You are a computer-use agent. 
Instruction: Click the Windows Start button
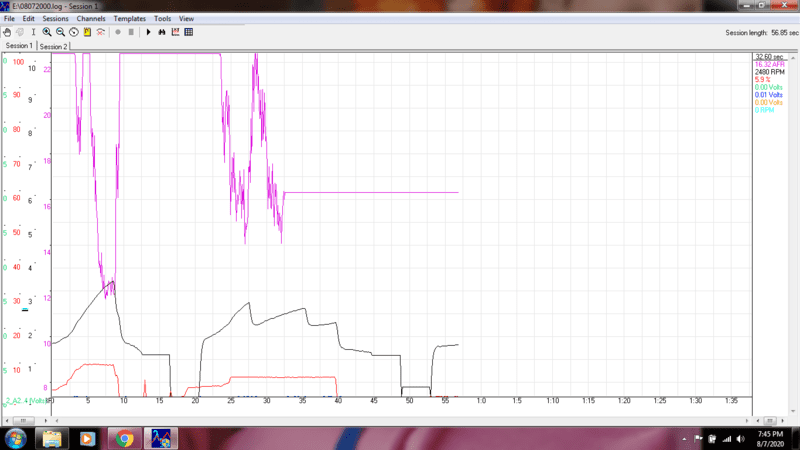coord(16,438)
